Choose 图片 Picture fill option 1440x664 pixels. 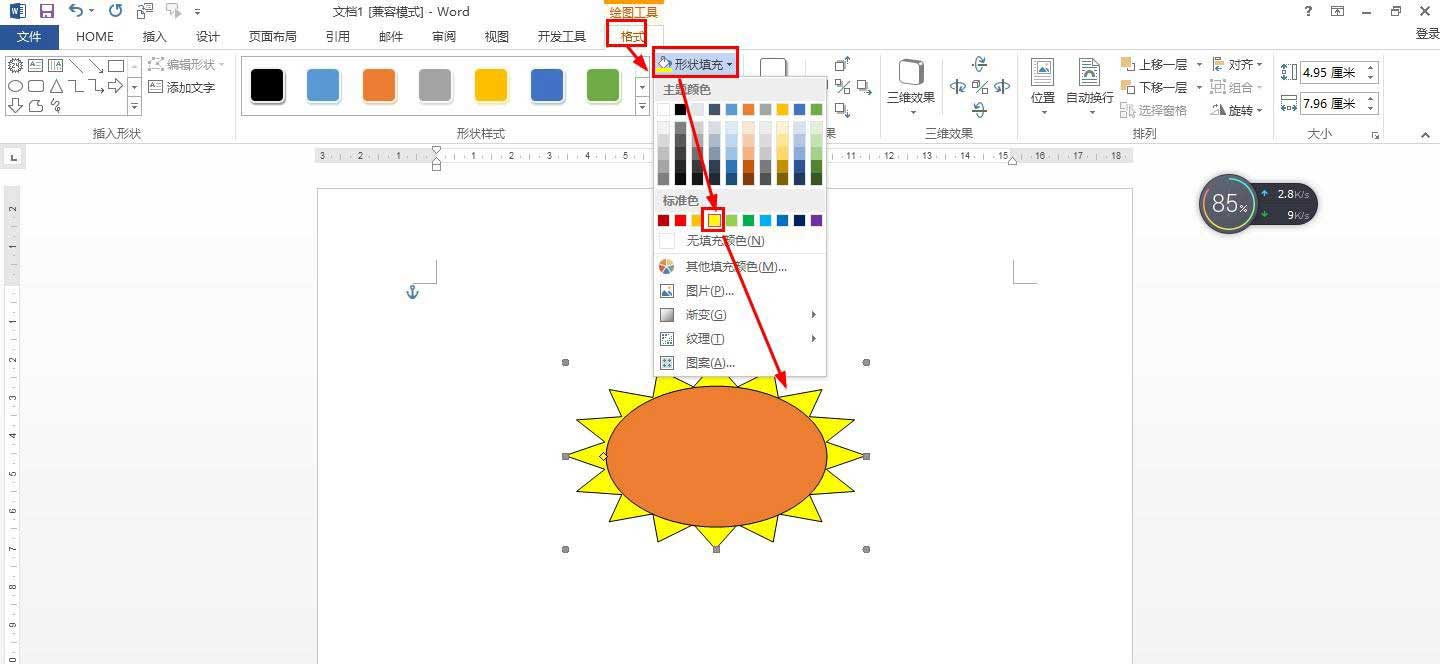[x=740, y=291]
